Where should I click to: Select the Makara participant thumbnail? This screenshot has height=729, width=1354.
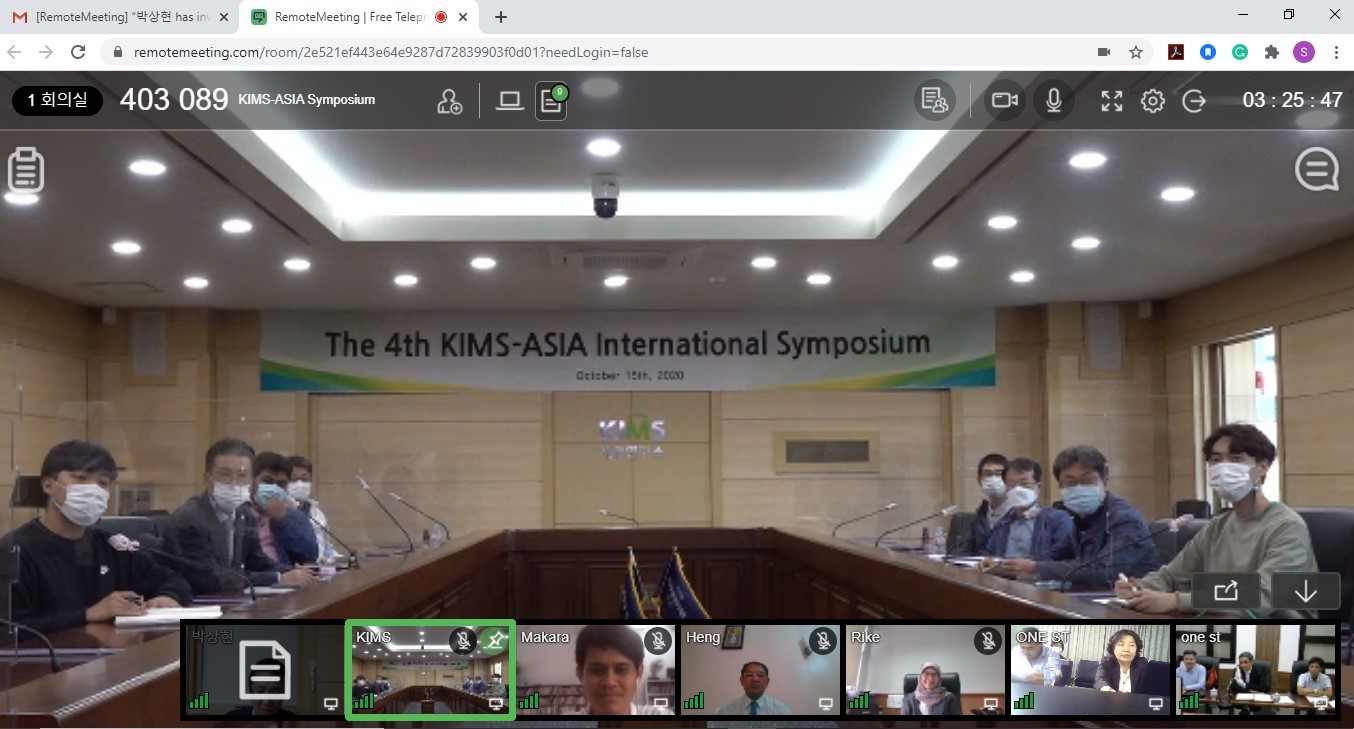(595, 669)
